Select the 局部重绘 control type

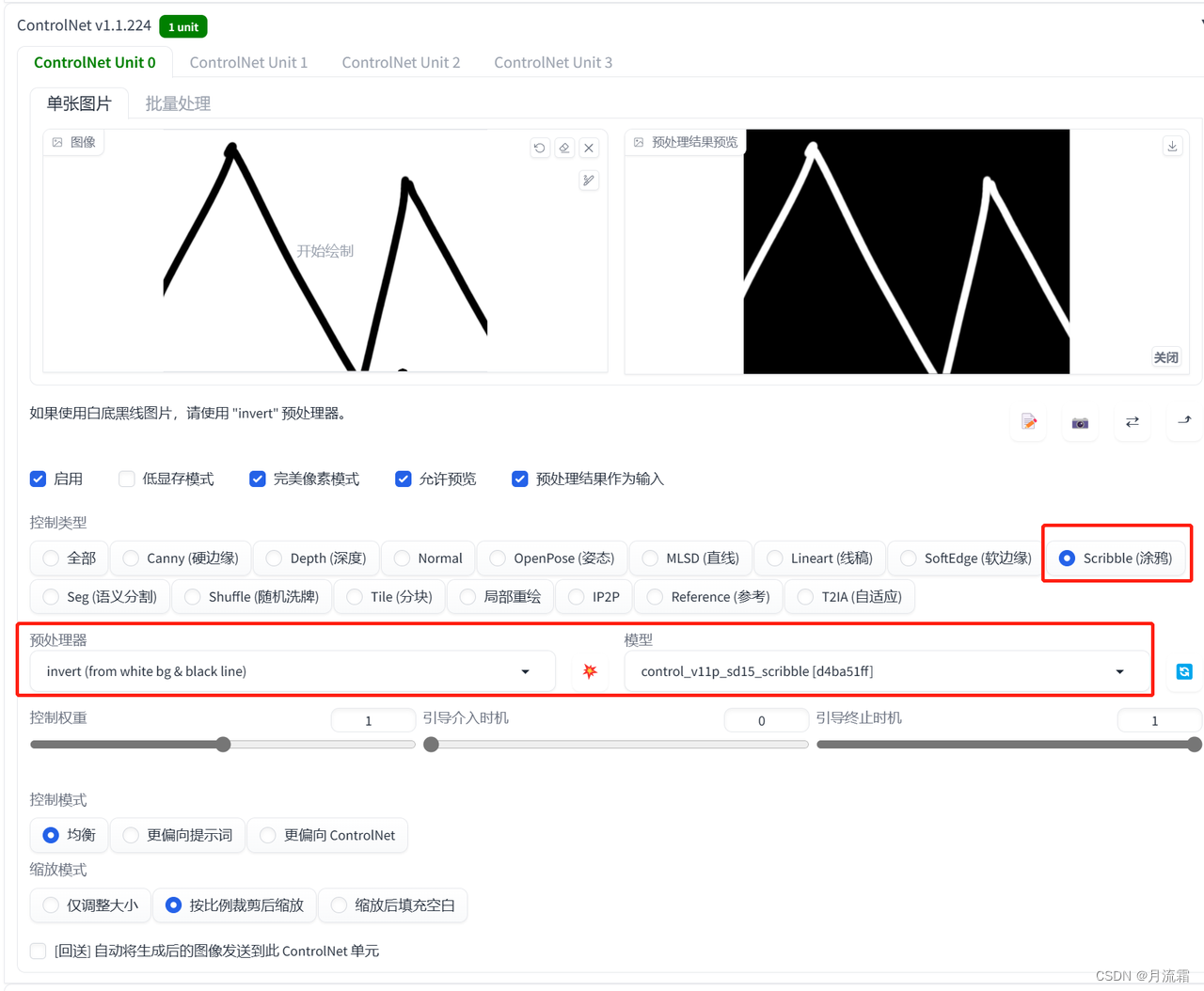(500, 596)
